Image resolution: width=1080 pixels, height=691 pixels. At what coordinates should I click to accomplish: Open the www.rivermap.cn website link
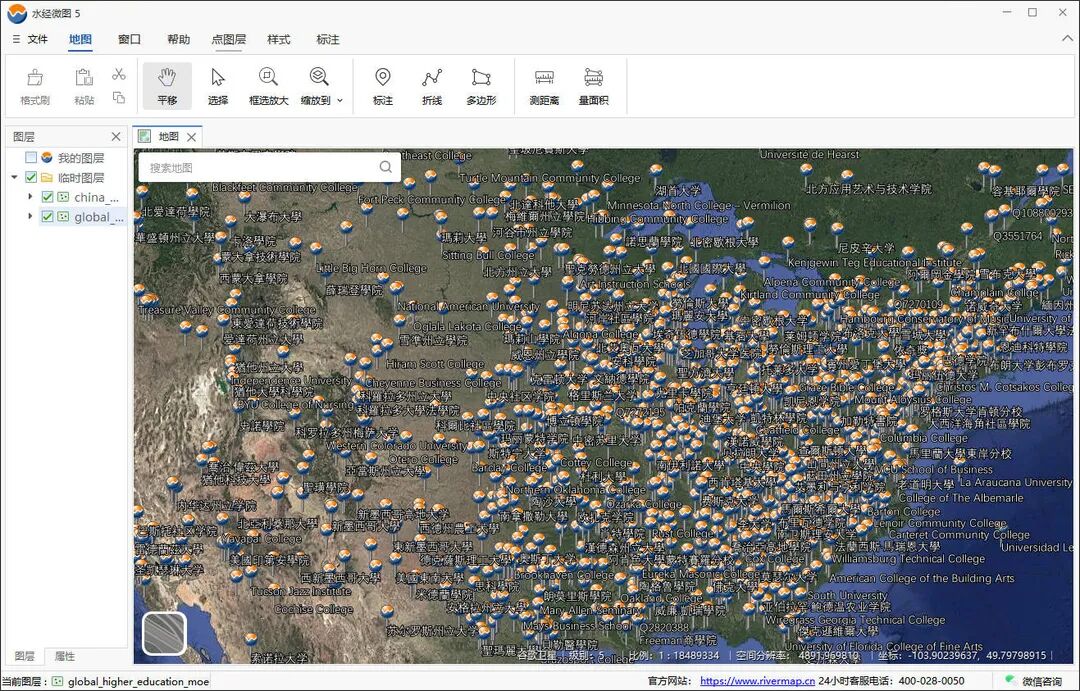(757, 681)
